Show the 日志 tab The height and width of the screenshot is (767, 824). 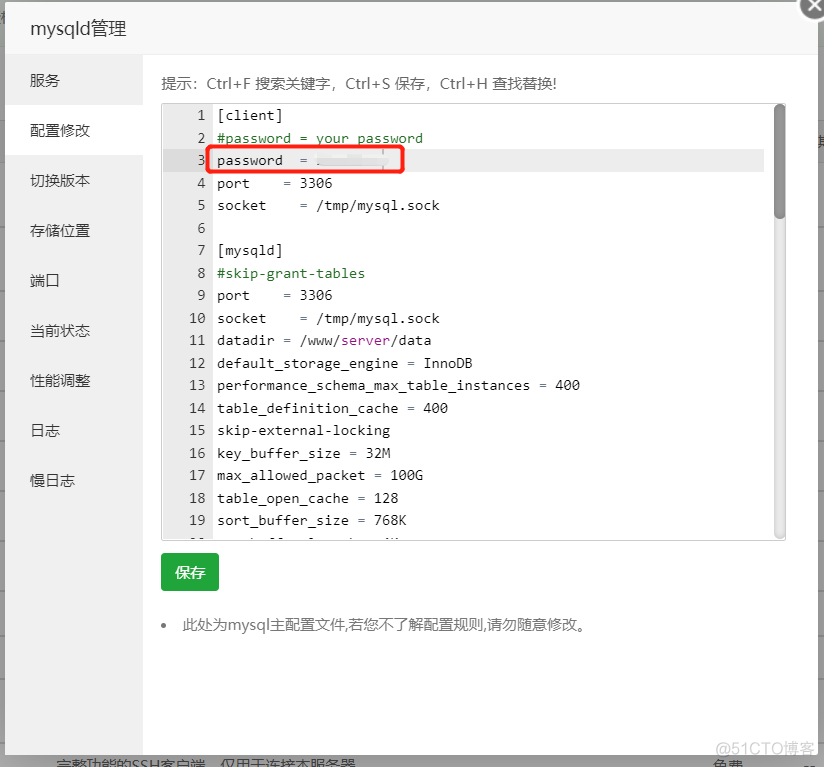[45, 430]
